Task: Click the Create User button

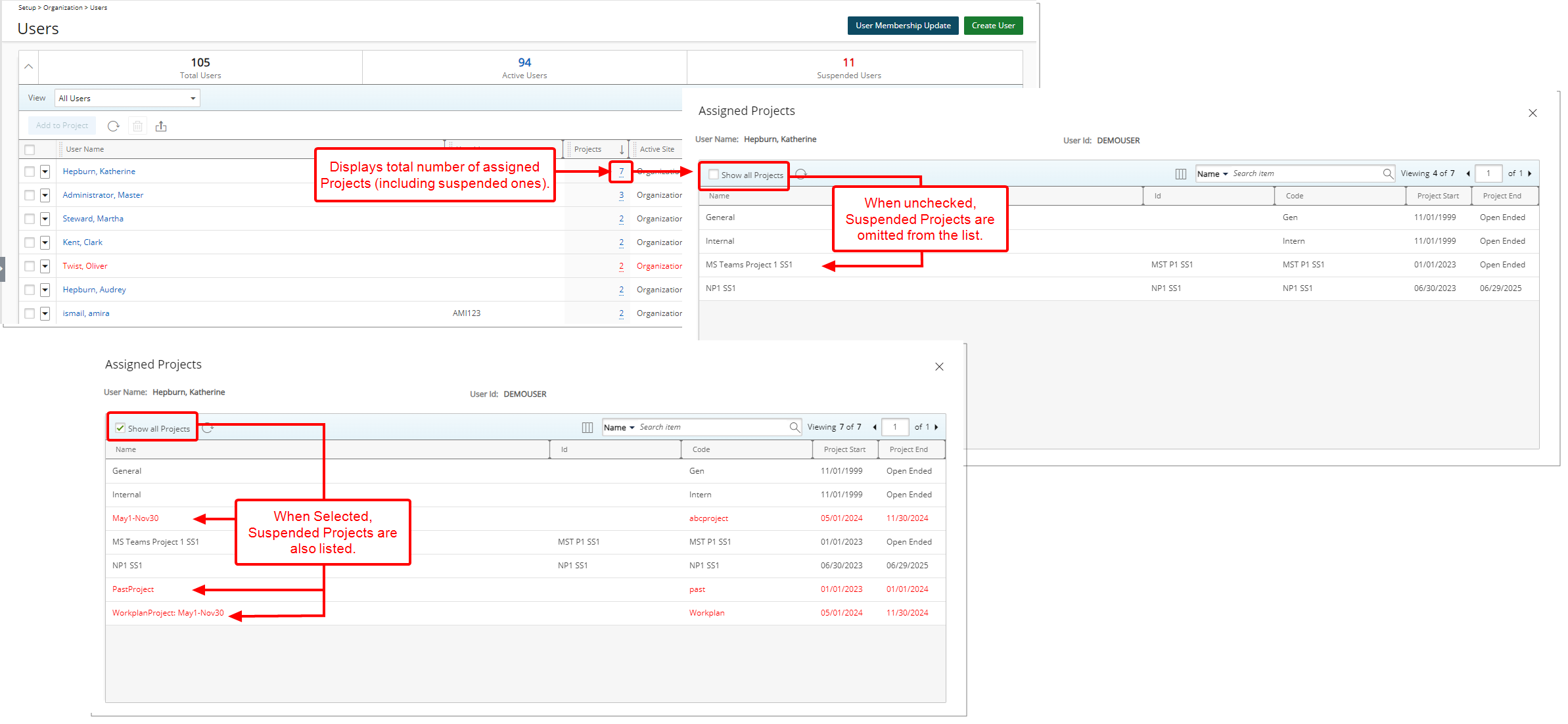Action: (992, 26)
